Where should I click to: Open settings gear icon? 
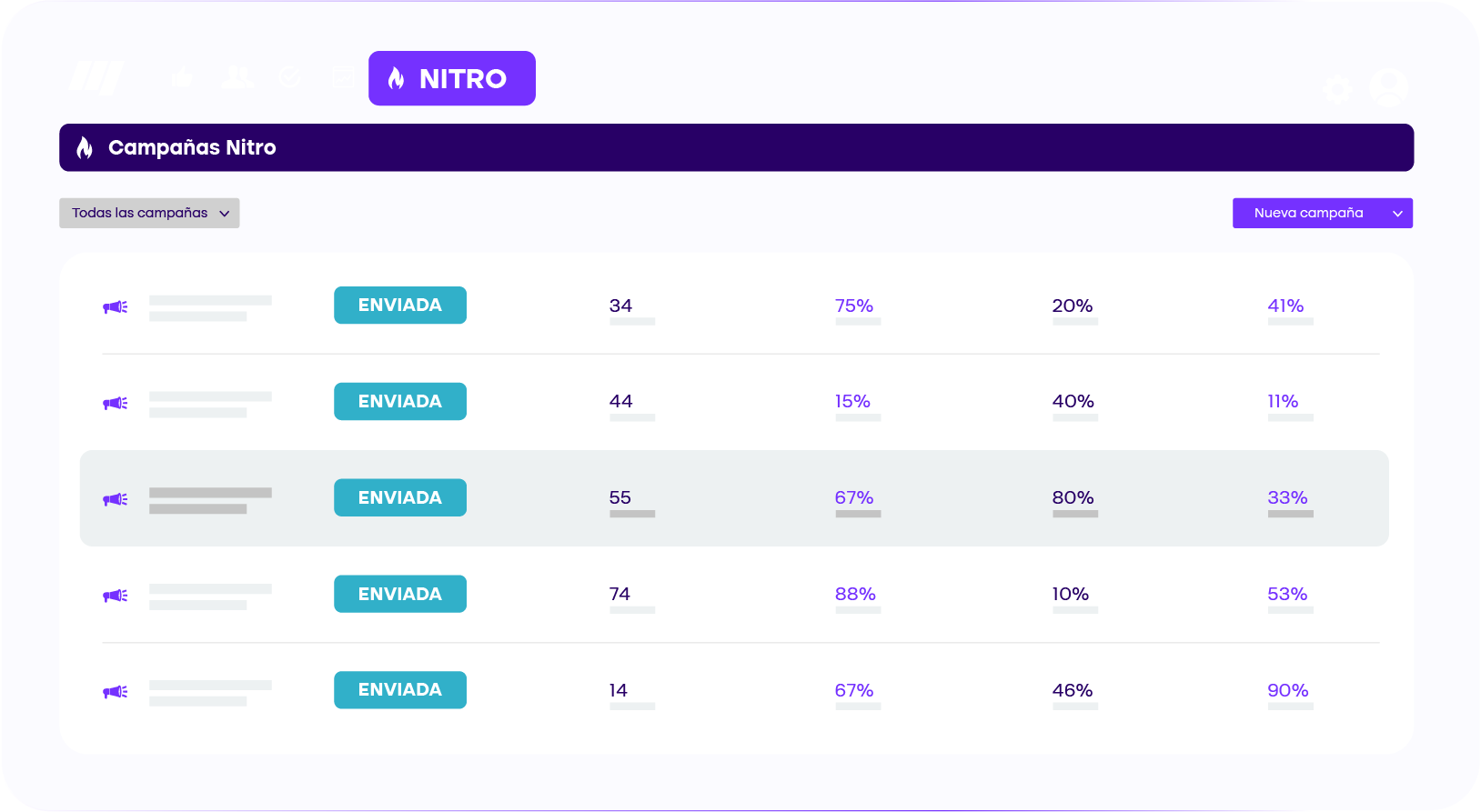pos(1337,89)
